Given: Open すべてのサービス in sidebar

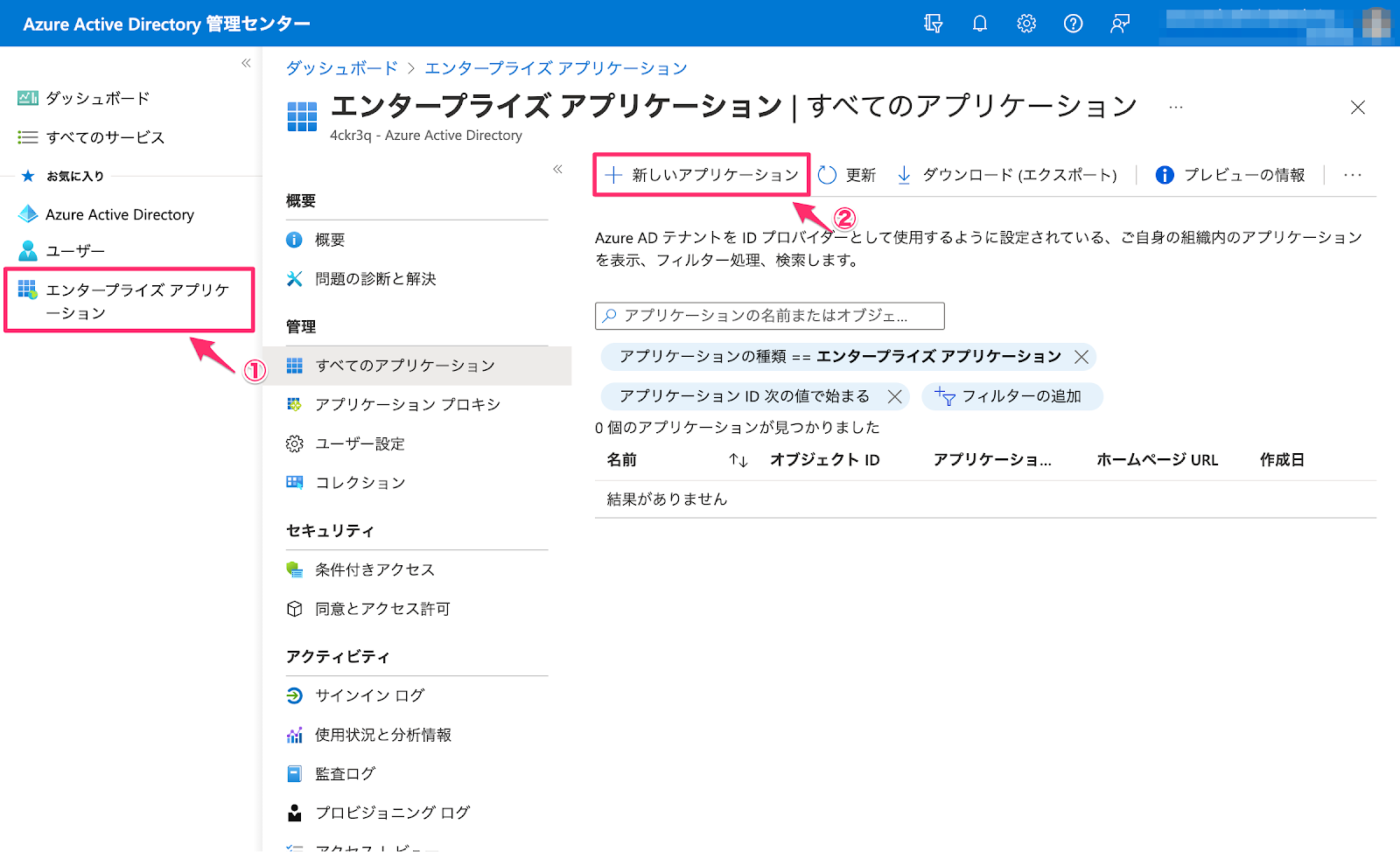Looking at the screenshot, I should (x=91, y=137).
